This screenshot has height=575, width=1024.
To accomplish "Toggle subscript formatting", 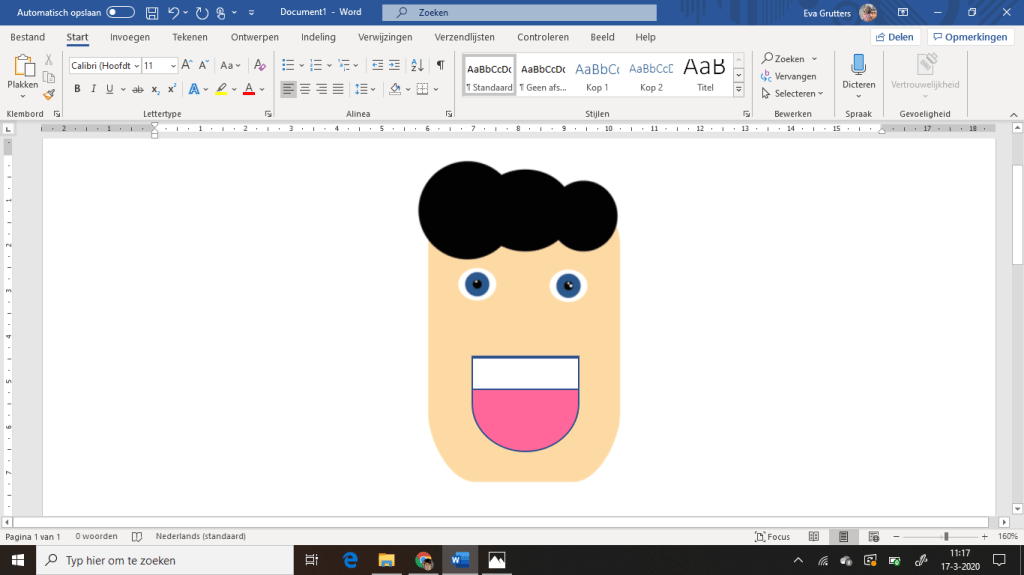I will [155, 89].
